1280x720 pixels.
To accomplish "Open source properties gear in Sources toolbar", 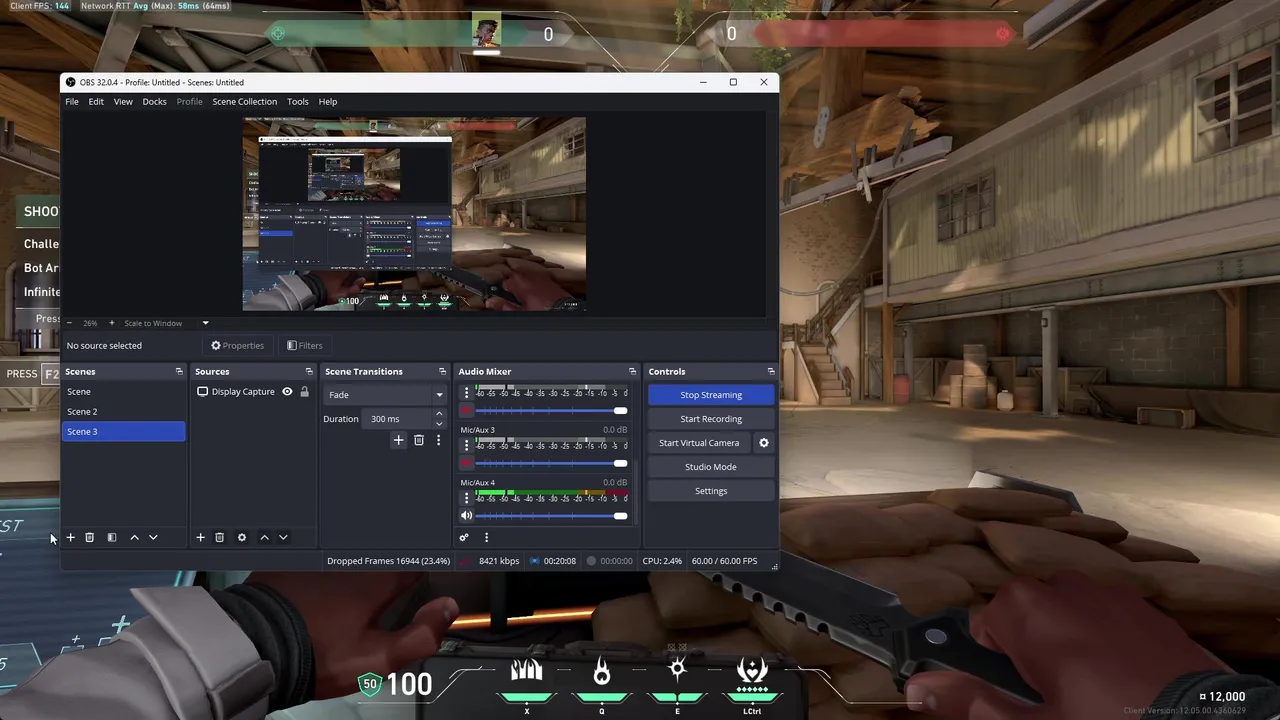I will [x=241, y=537].
